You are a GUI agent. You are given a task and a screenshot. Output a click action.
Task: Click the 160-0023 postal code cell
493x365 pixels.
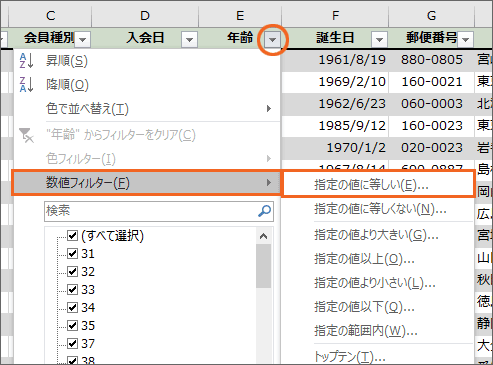click(x=432, y=126)
